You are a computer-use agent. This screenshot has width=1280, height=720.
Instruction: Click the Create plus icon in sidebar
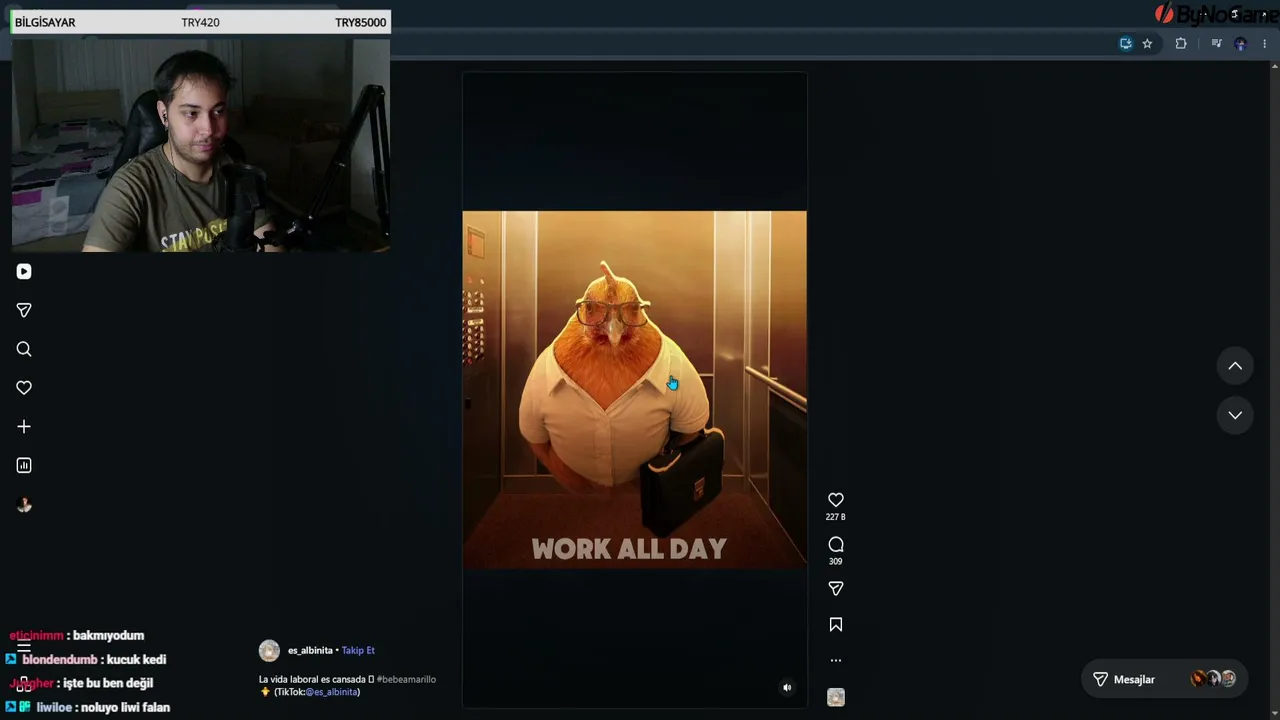tap(24, 427)
